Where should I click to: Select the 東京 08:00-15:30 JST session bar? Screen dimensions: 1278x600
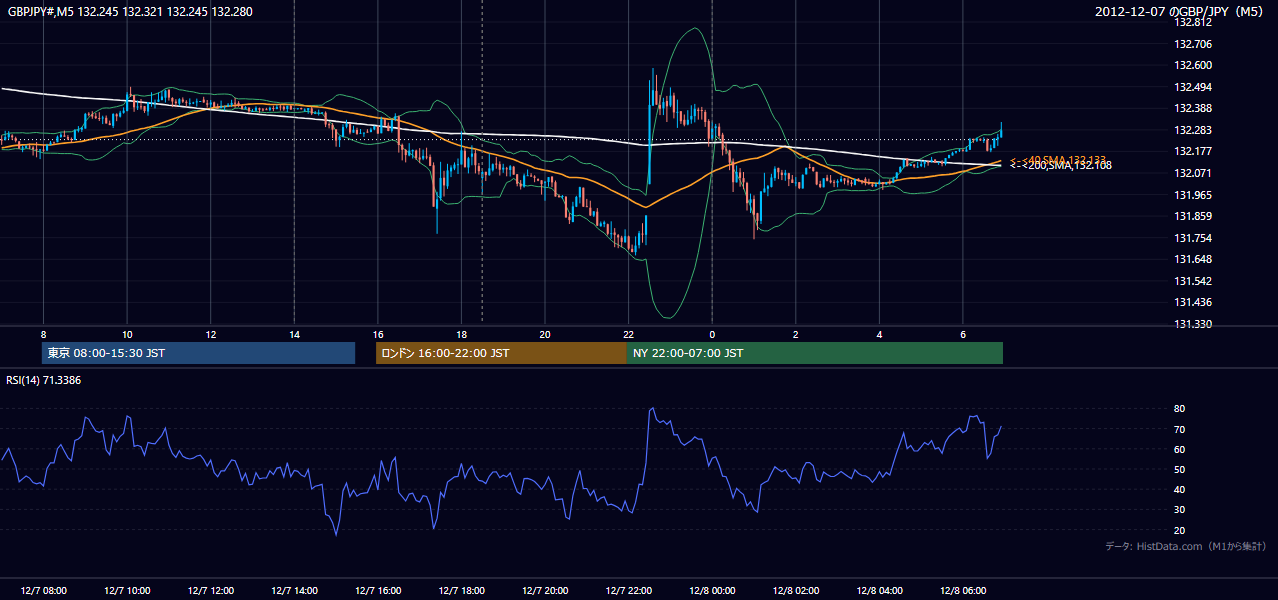[198, 353]
